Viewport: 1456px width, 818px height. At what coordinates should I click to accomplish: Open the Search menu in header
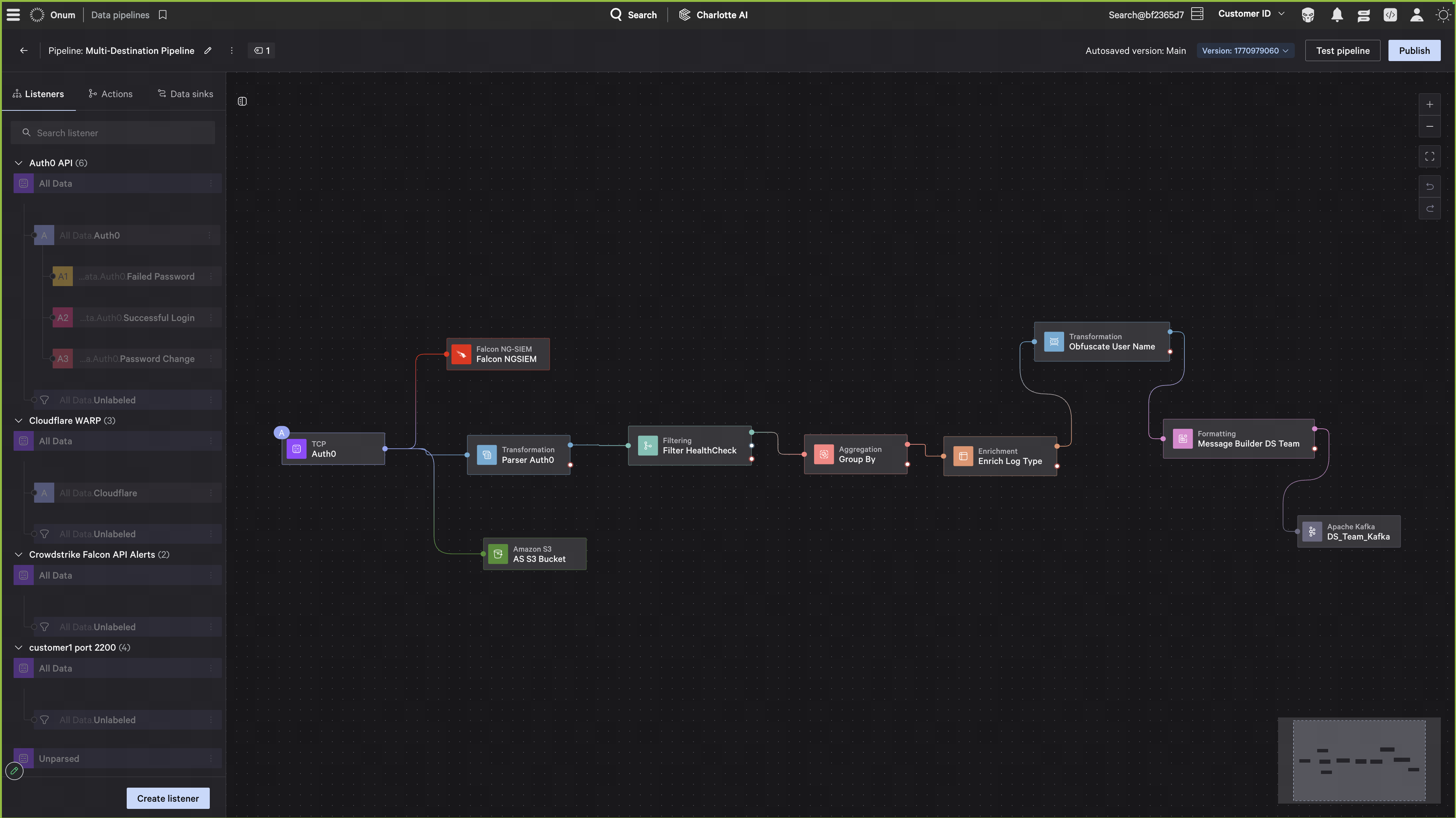634,15
